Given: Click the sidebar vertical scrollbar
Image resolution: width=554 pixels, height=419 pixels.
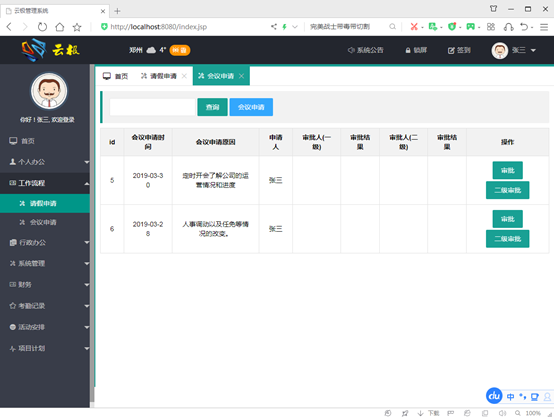Looking at the screenshot, I should click(93, 233).
